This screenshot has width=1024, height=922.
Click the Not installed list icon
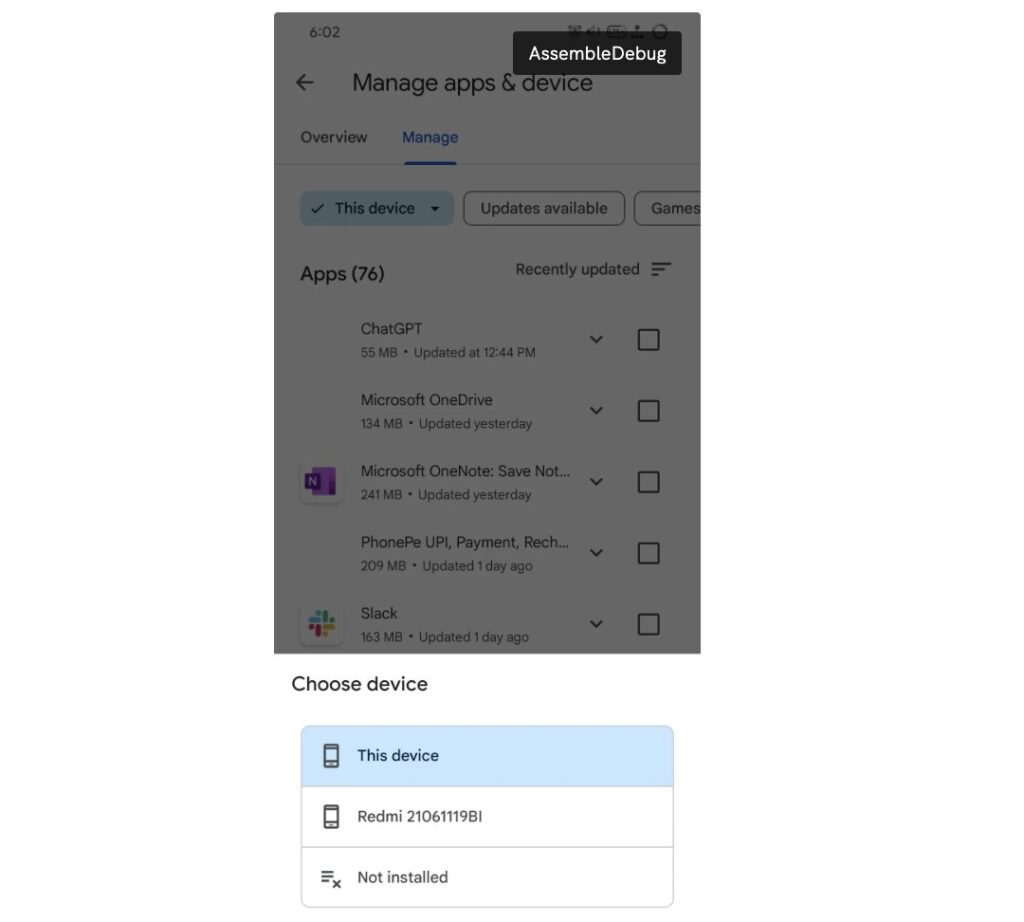click(331, 878)
